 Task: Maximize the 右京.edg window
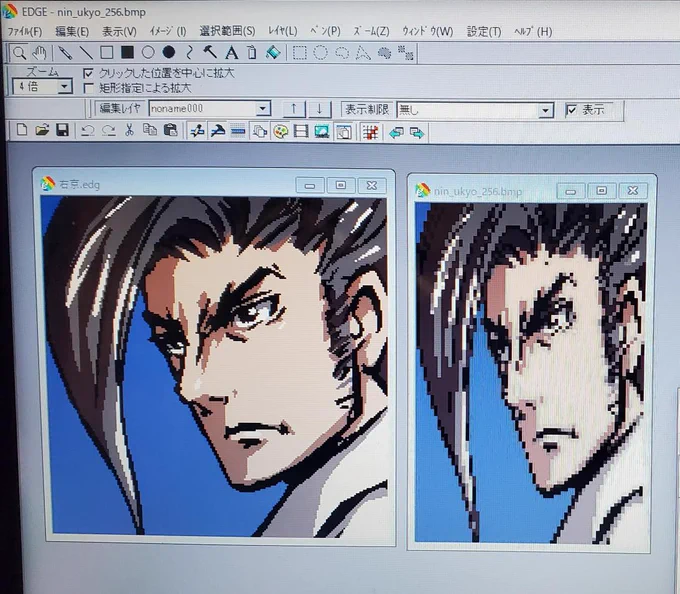(x=340, y=185)
